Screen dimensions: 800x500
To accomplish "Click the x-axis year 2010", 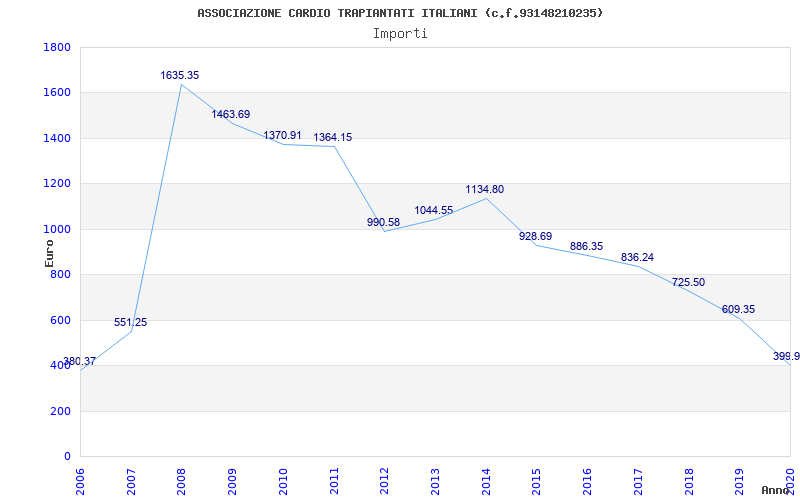I will click(x=283, y=481).
